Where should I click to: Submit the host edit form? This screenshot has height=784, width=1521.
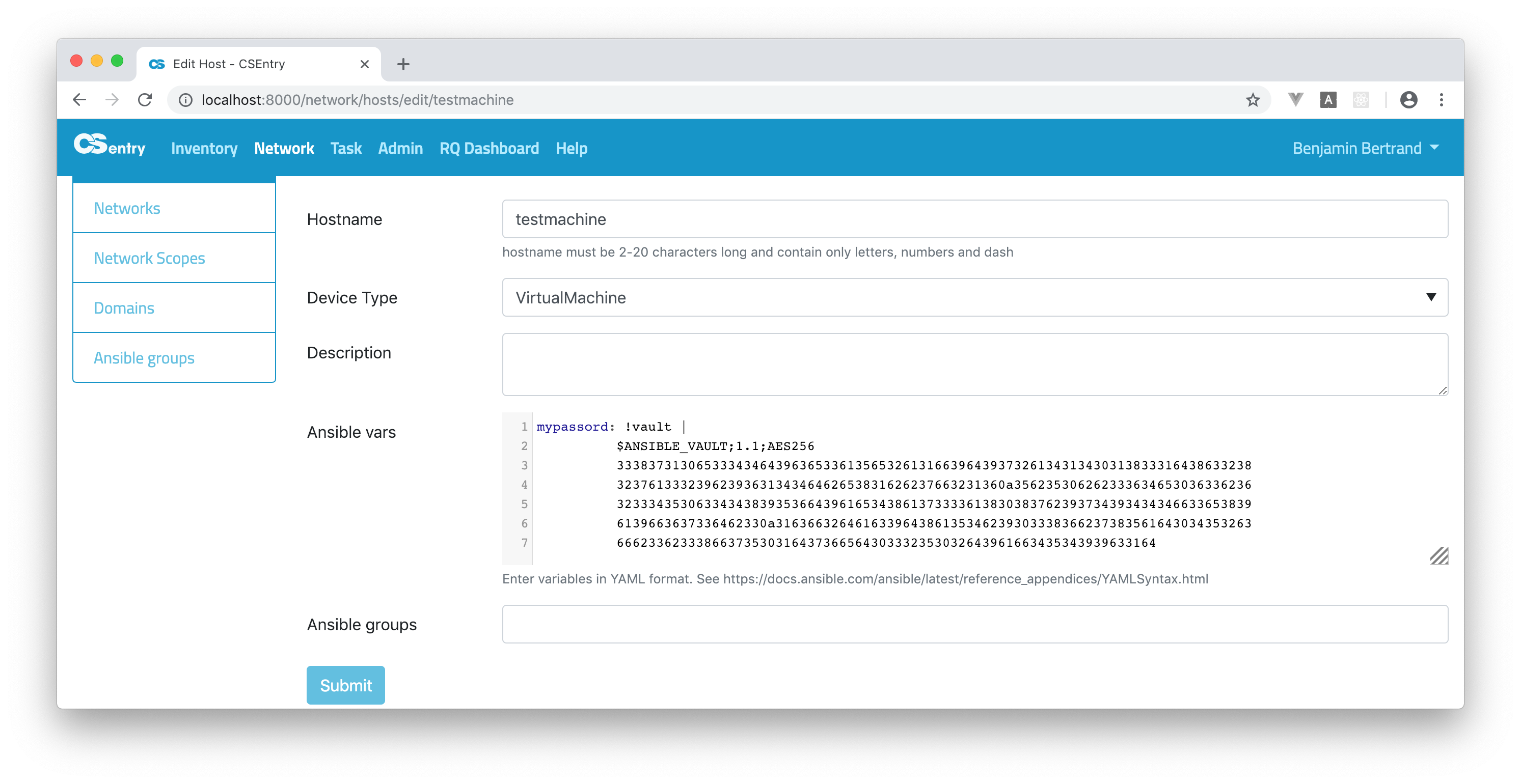tap(345, 685)
